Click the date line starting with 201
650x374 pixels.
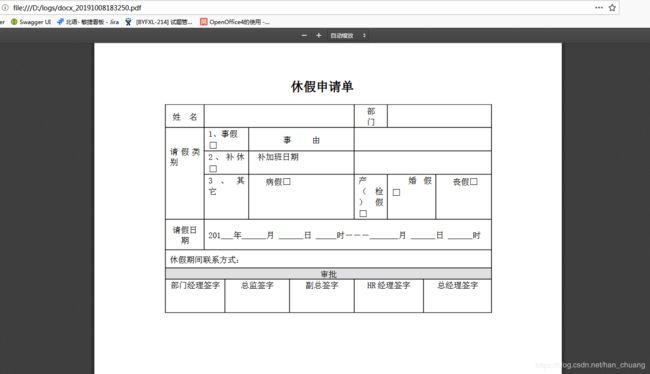pyautogui.click(x=344, y=236)
